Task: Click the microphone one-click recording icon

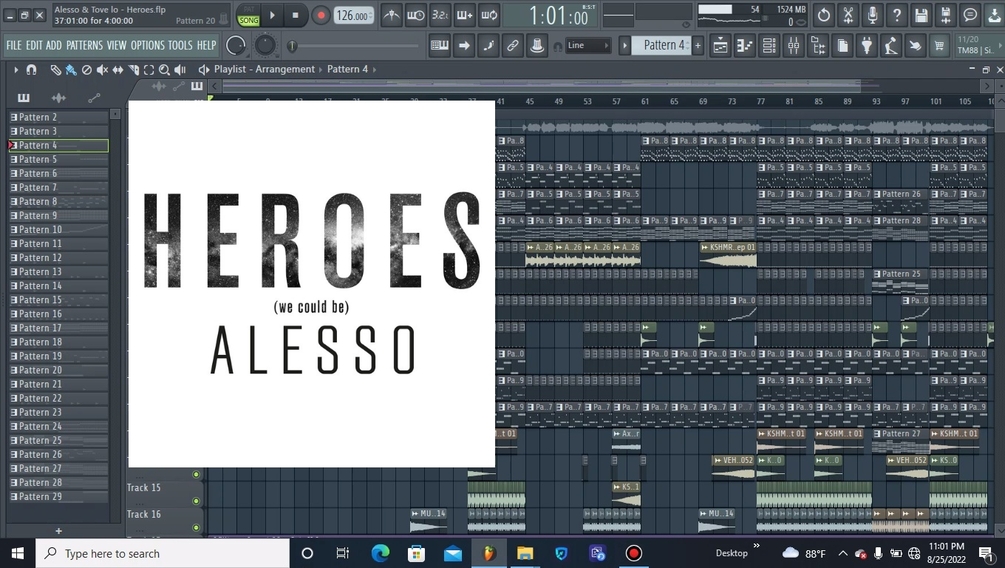Action: click(873, 15)
